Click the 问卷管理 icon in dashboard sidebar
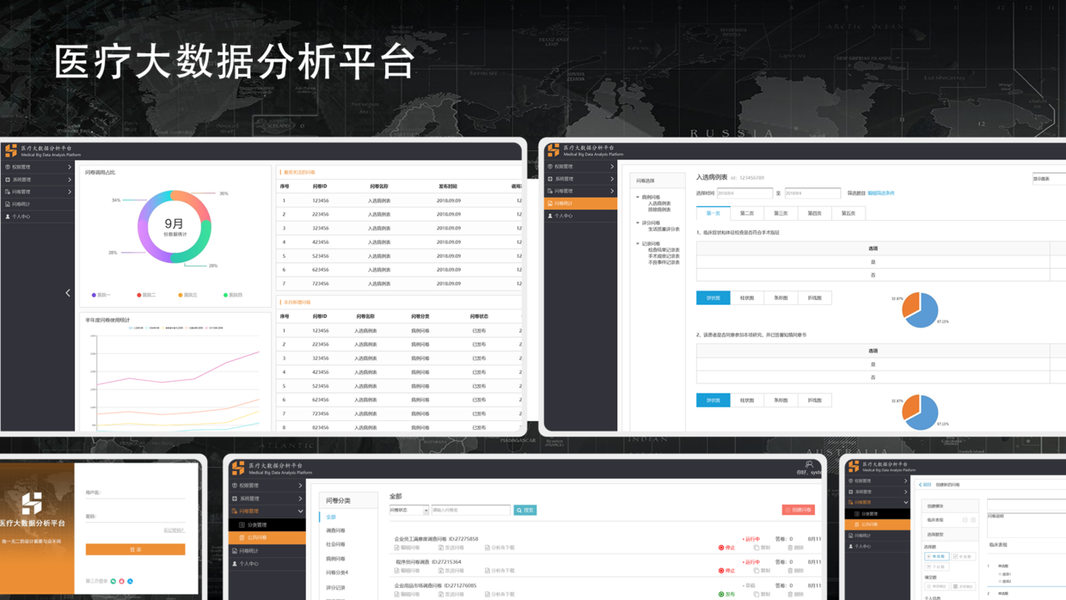 click(x=8, y=192)
